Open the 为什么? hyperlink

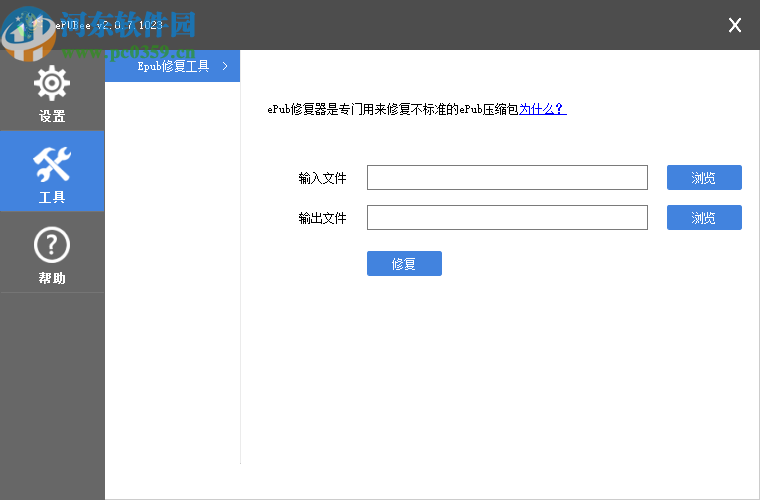[x=543, y=109]
